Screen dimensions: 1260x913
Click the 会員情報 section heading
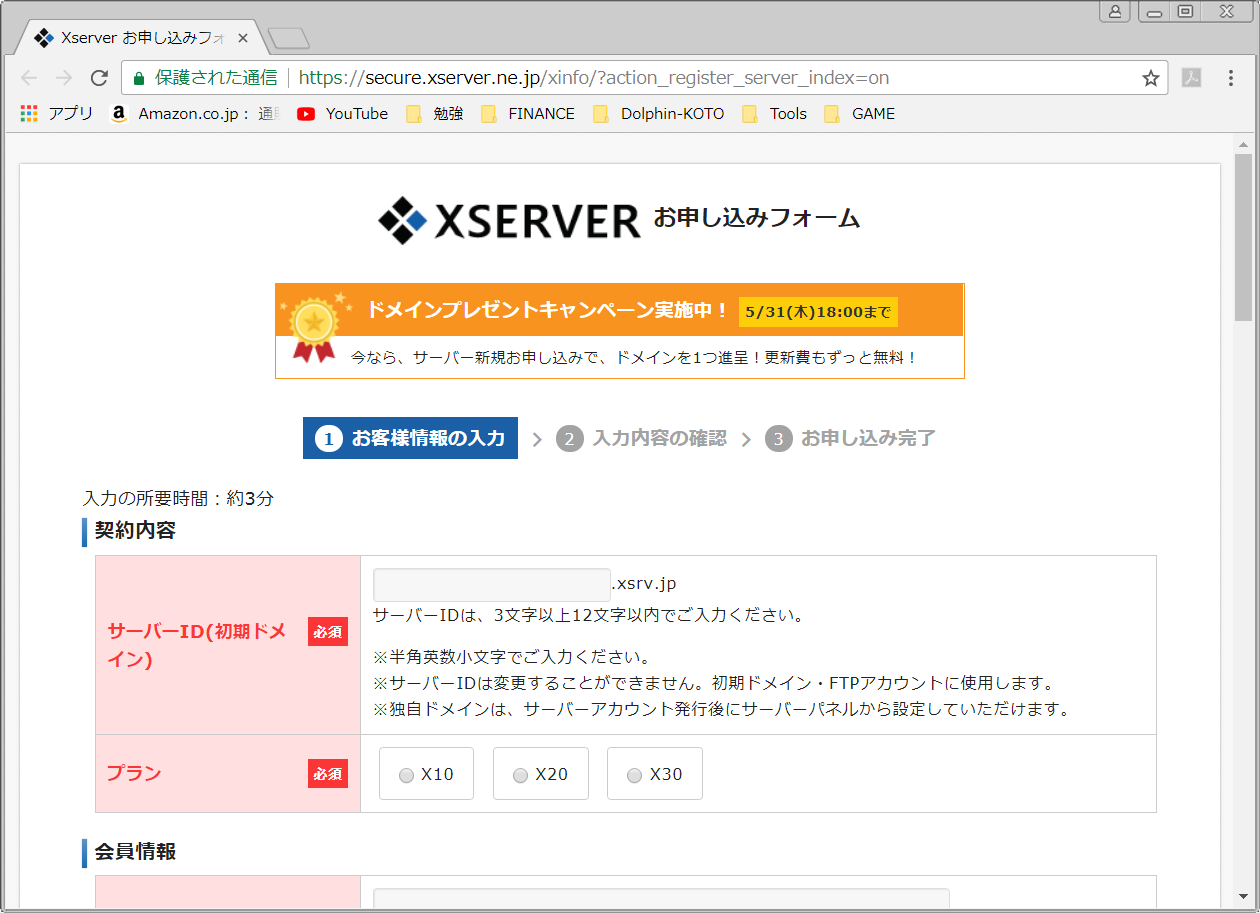pyautogui.click(x=135, y=852)
